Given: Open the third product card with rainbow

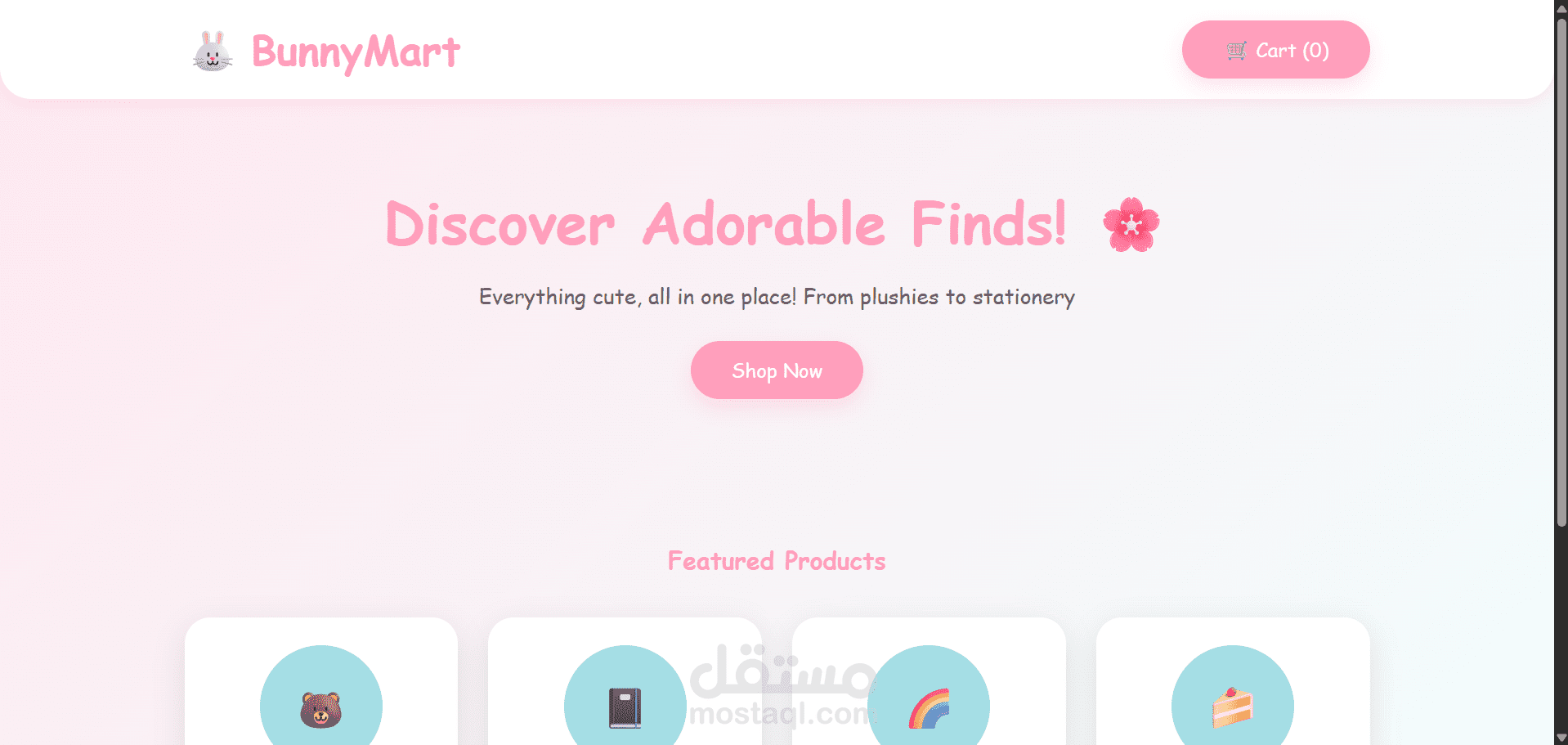Looking at the screenshot, I should [x=929, y=681].
